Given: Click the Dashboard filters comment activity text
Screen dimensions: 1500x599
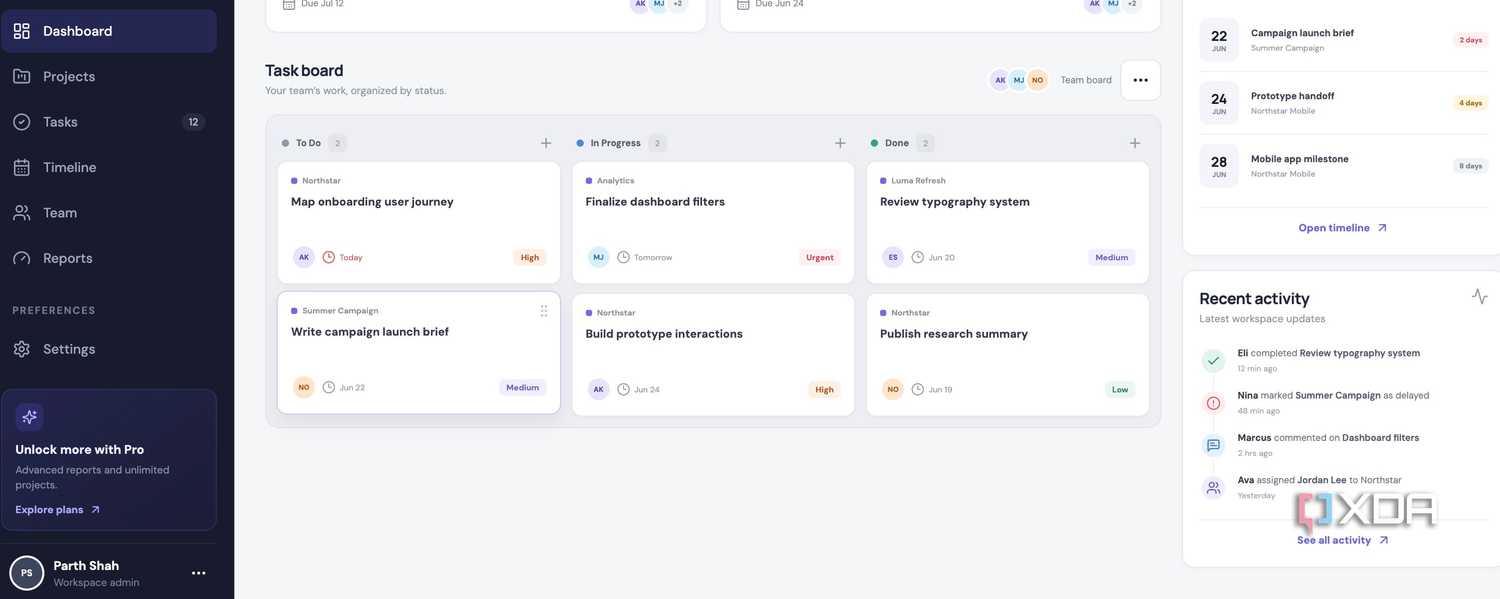Looking at the screenshot, I should (x=1328, y=438).
